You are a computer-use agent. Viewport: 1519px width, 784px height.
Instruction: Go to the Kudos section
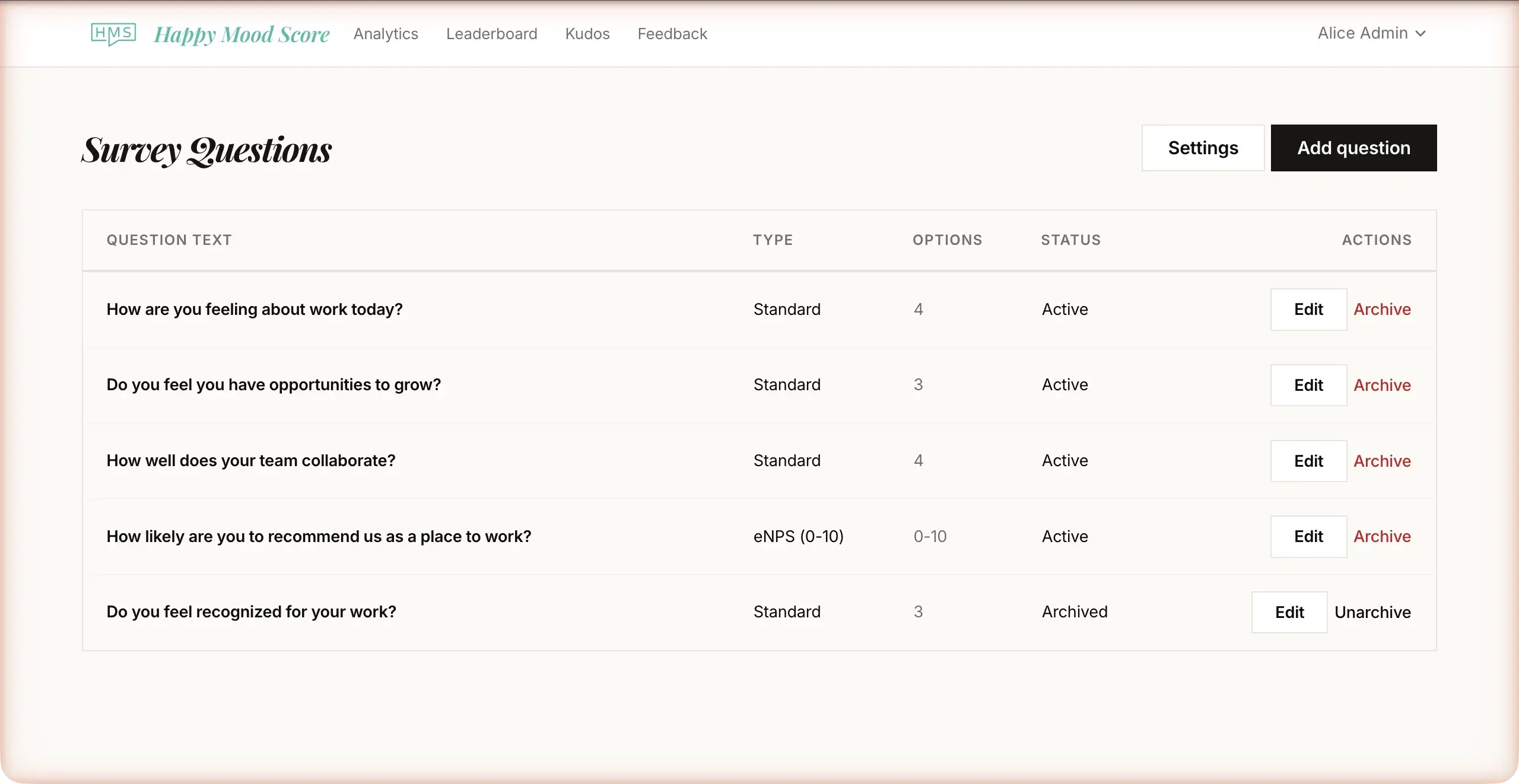[587, 34]
